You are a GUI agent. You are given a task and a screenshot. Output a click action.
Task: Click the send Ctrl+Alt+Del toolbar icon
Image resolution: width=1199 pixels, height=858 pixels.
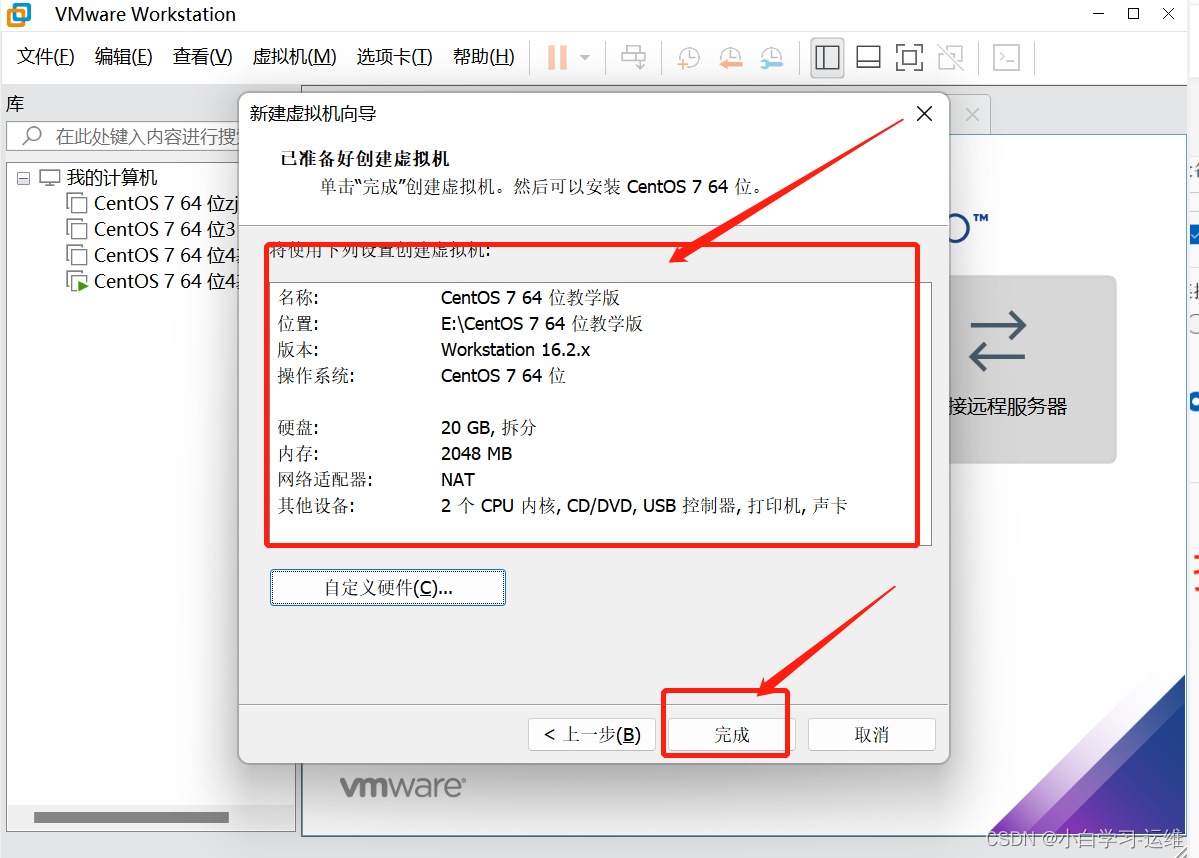point(633,57)
